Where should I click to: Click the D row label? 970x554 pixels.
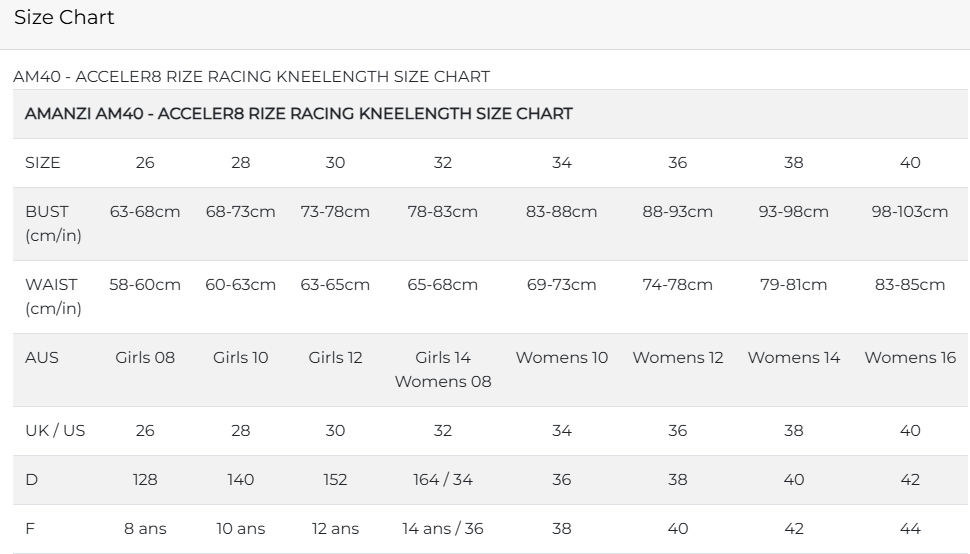pyautogui.click(x=32, y=479)
